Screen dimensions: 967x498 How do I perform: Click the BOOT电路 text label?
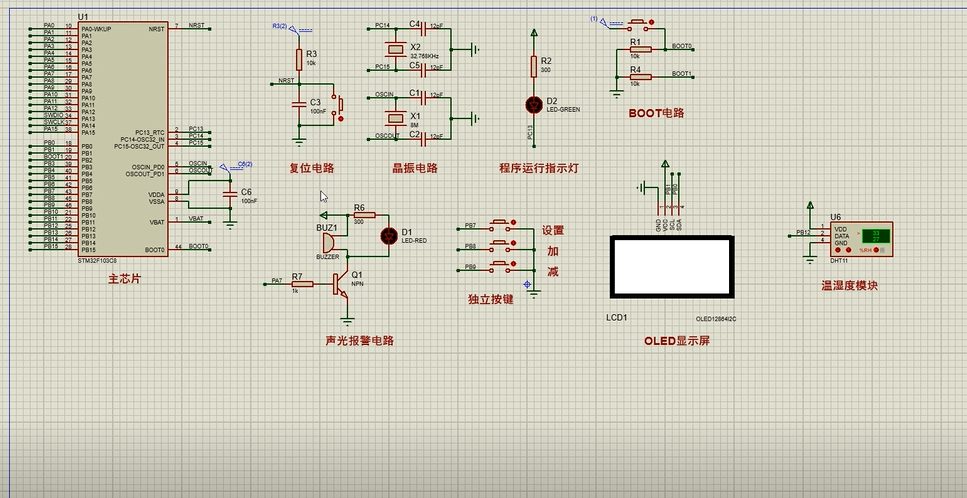click(x=656, y=113)
